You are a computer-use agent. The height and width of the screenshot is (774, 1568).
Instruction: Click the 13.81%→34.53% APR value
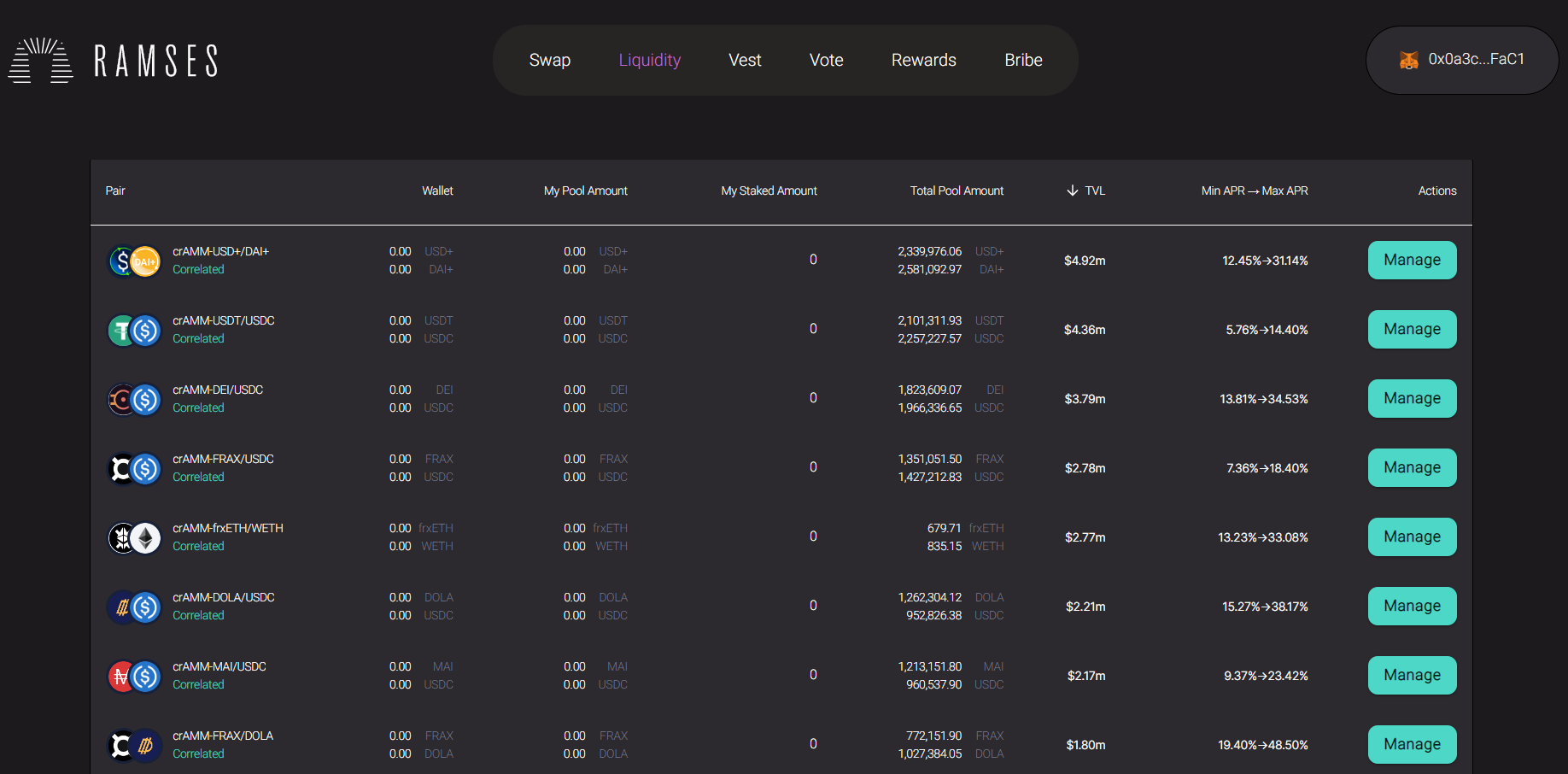(x=1264, y=399)
